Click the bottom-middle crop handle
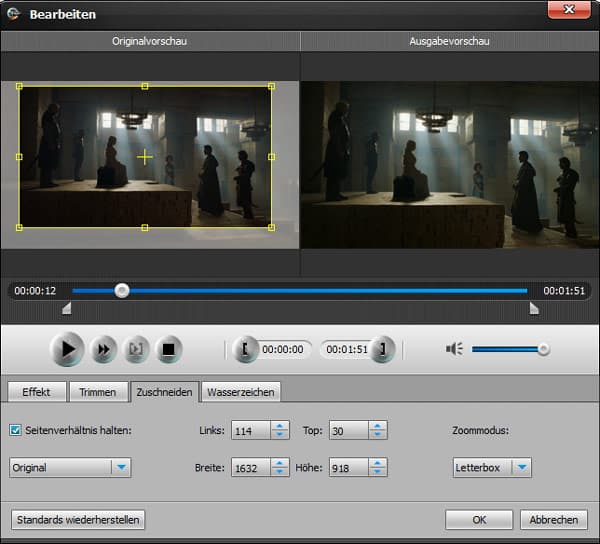Screen dimensions: 600x544 click(145, 228)
